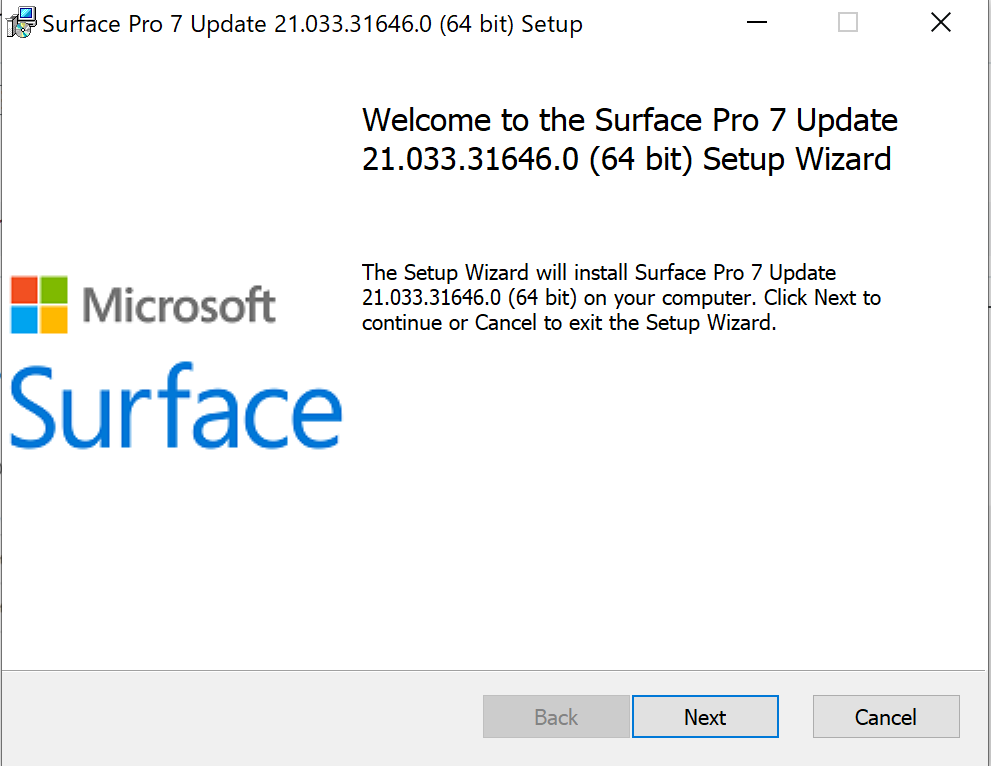Click the installer icon in title bar

[x=21, y=23]
